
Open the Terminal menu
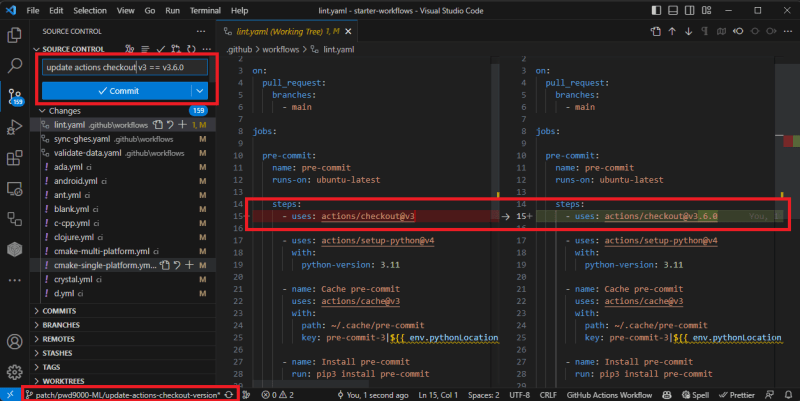click(205, 10)
